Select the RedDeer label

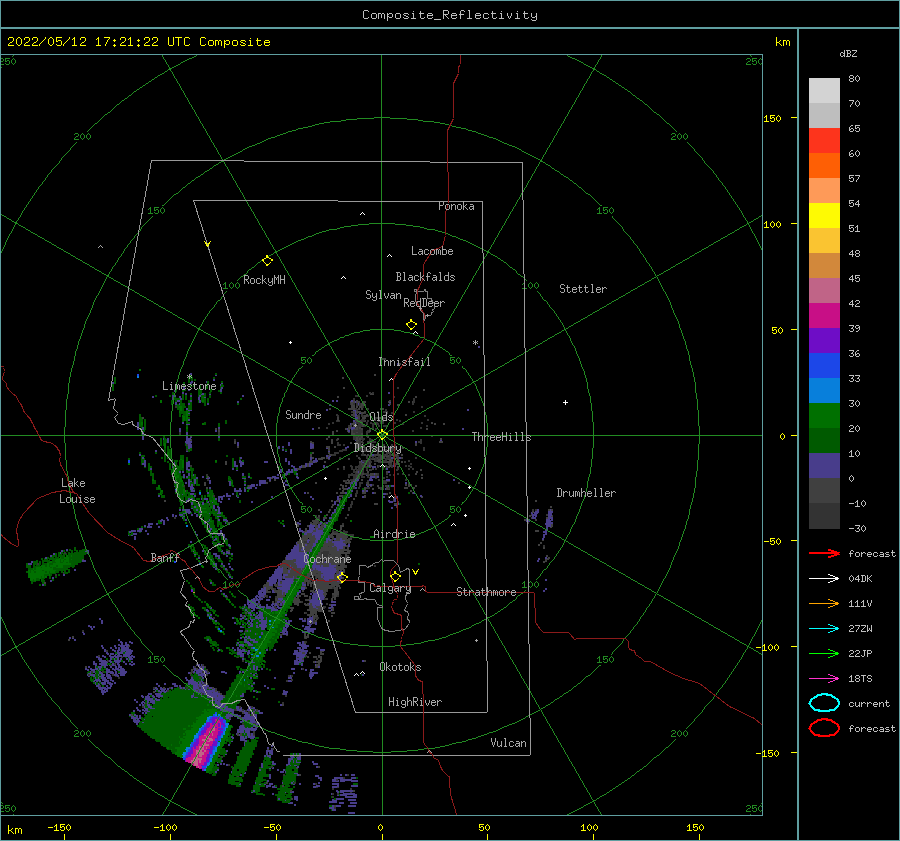[424, 303]
